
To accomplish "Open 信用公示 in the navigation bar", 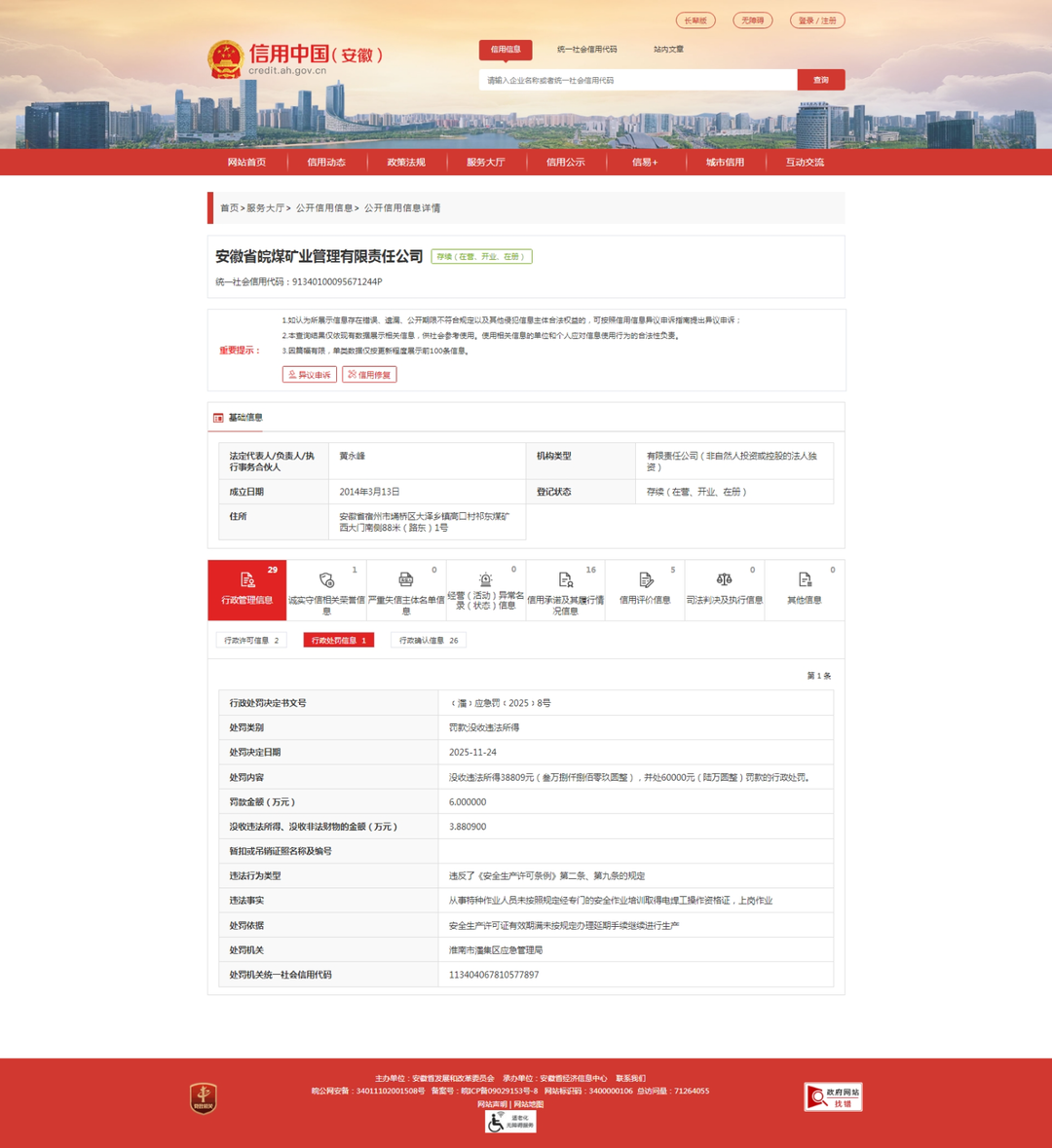I will 565,163.
